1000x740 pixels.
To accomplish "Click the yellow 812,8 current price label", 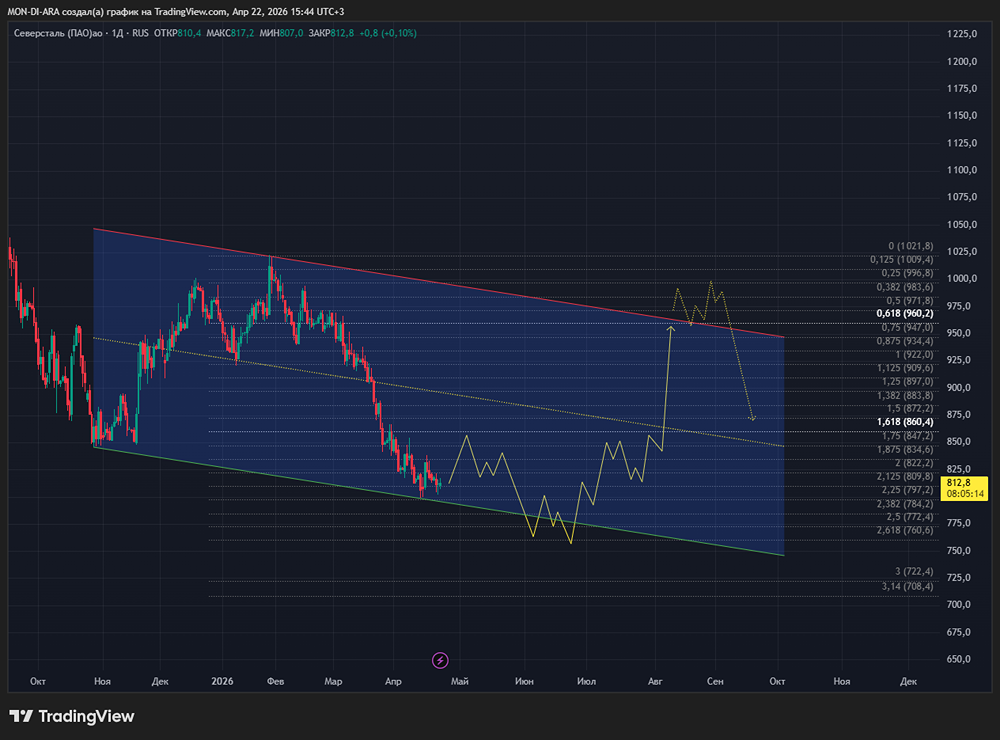I will [x=959, y=481].
